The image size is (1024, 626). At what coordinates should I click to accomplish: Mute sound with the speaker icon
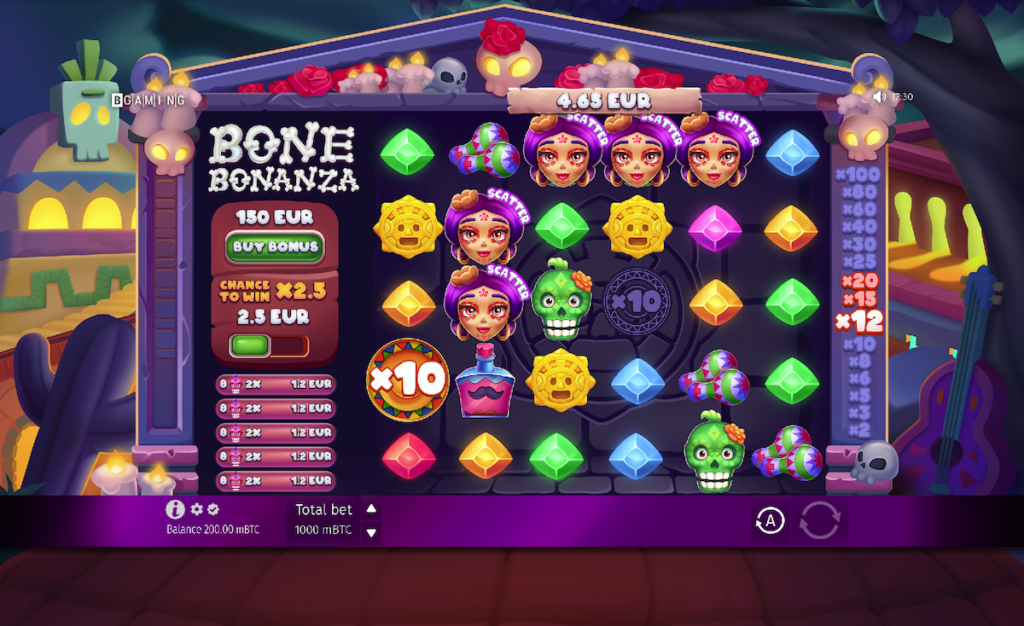pyautogui.click(x=879, y=97)
